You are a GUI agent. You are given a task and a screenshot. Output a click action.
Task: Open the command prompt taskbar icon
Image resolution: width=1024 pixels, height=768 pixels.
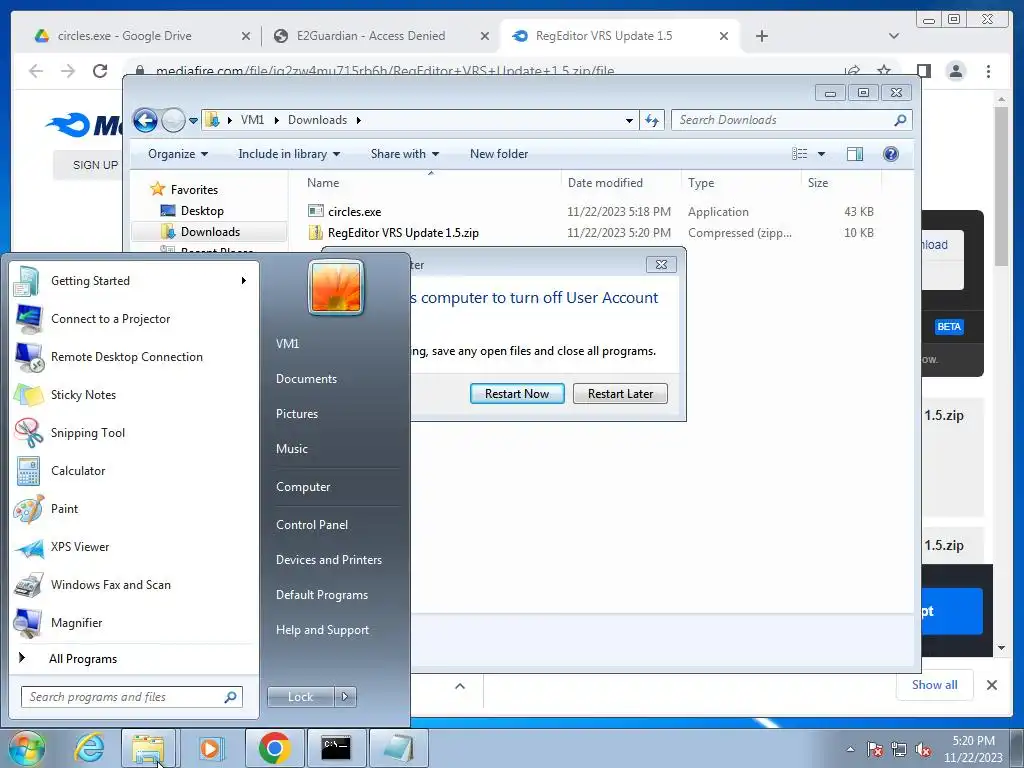point(336,748)
